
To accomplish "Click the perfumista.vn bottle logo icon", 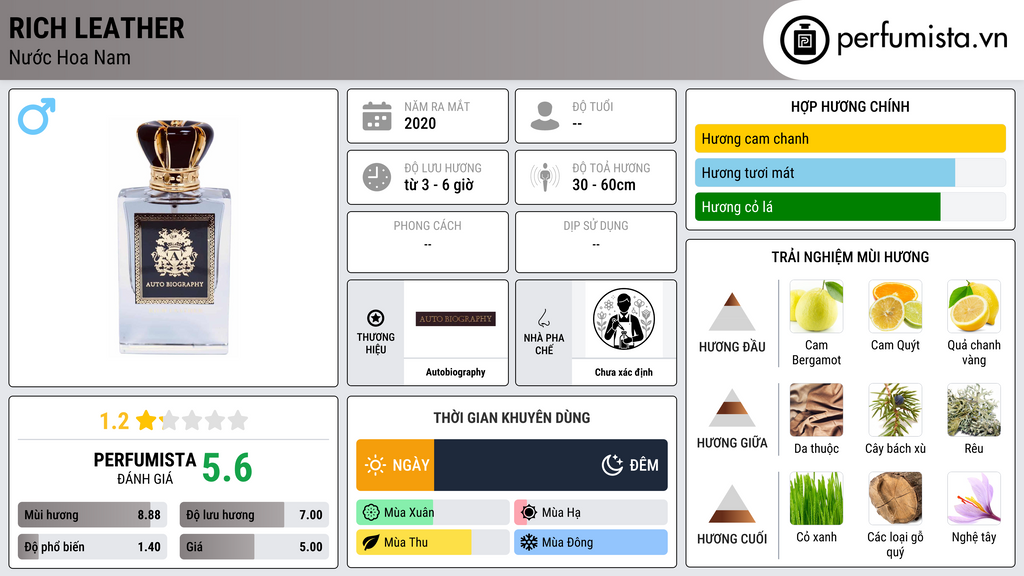I will click(804, 40).
